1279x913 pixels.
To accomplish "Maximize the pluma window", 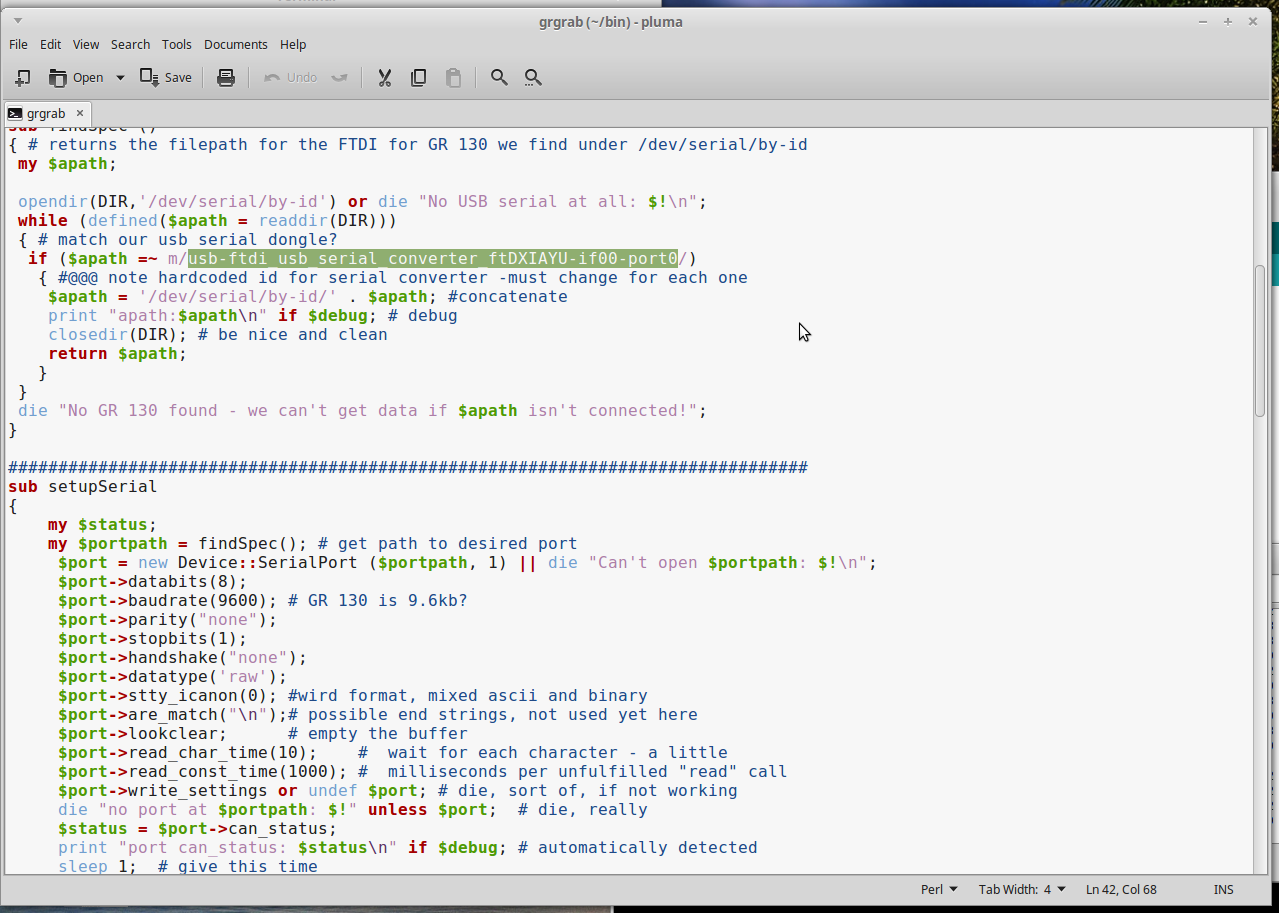I will (x=1228, y=21).
